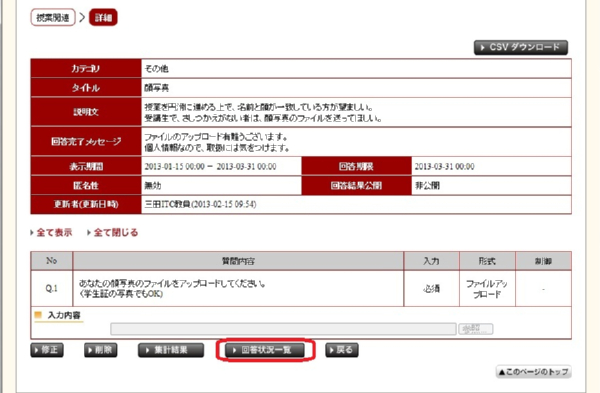Expand all with 全て表示 link
The image size is (600, 393).
51,232
